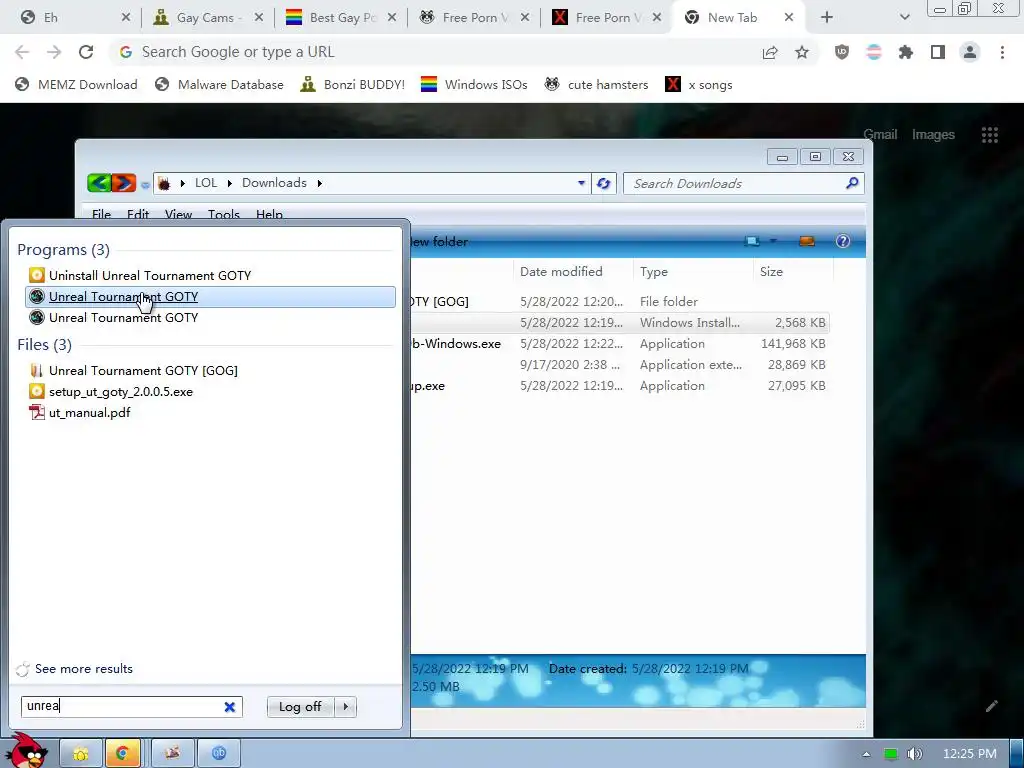The image size is (1024, 768).
Task: Click the Angry Birds start button
Action: (27, 752)
